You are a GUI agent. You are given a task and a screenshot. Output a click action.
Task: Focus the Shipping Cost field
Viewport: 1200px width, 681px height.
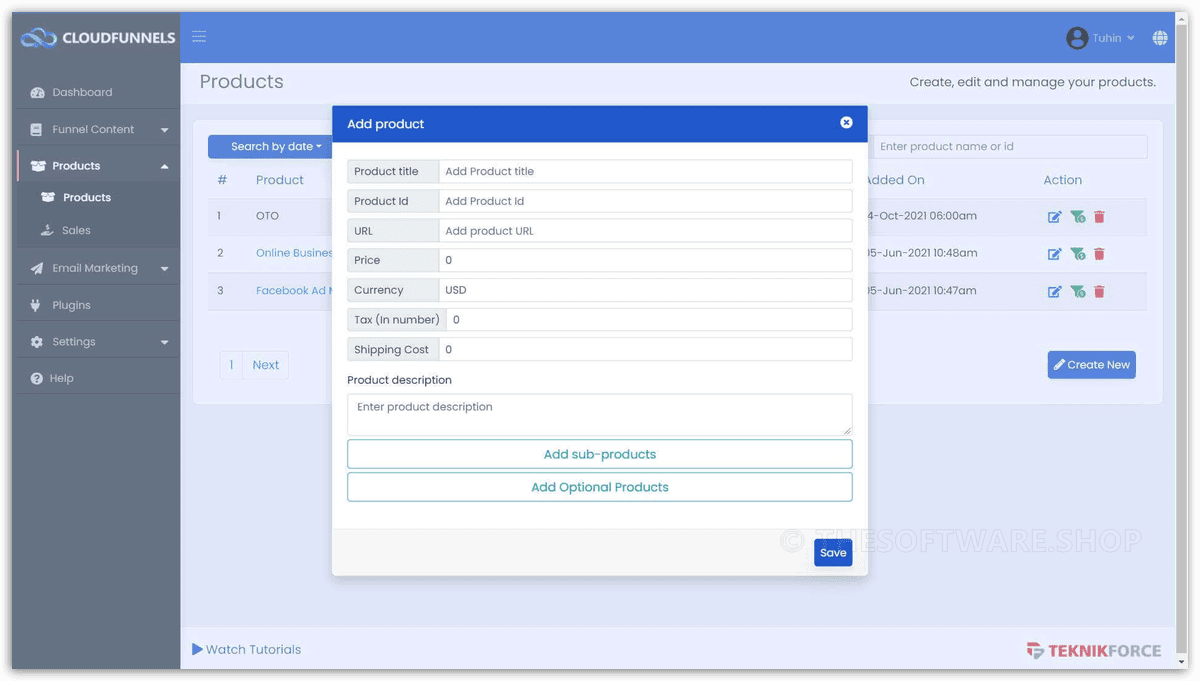(x=645, y=350)
